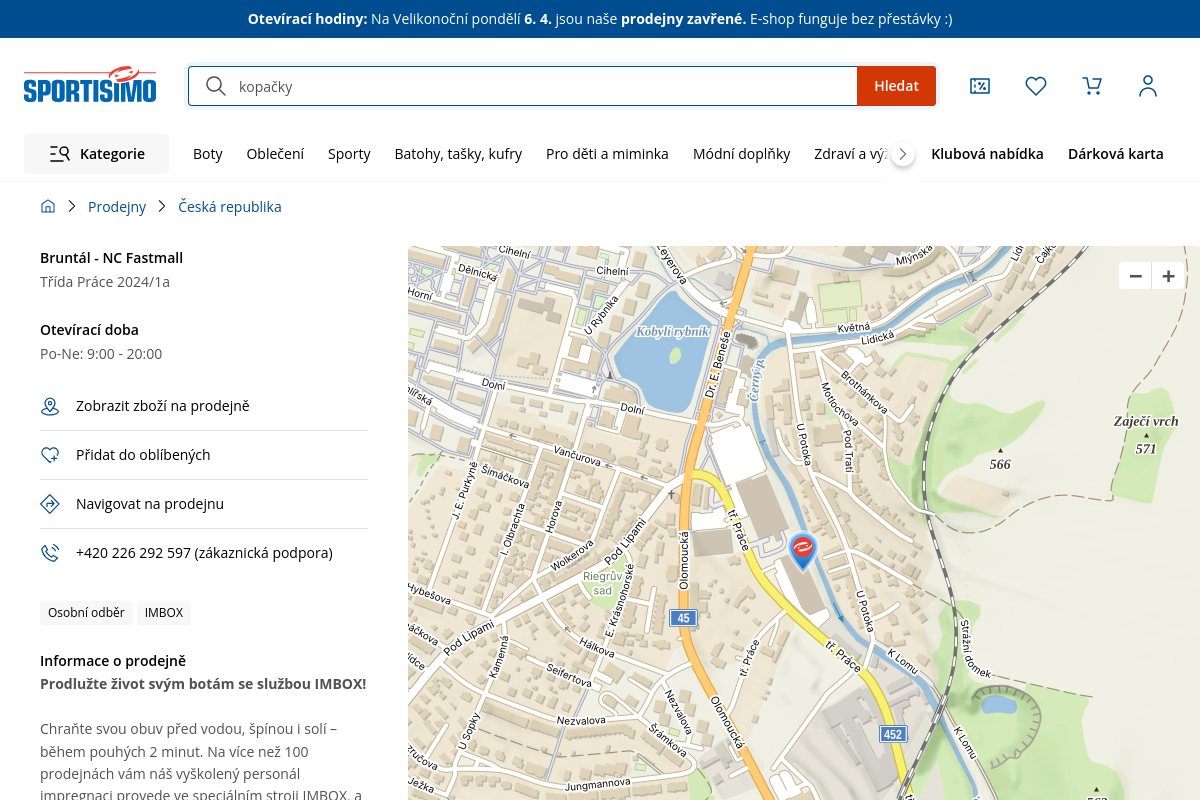Click the favorite store heart icon in sidebar
Screen dimensions: 1200x800
point(50,455)
